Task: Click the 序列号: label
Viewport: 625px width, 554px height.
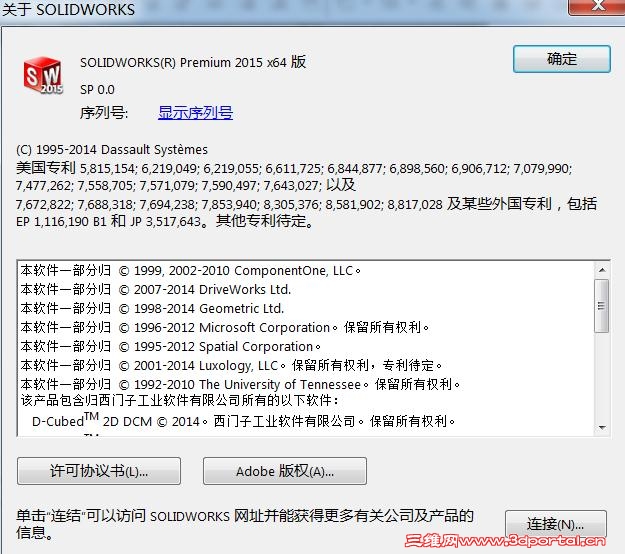Action: point(104,113)
